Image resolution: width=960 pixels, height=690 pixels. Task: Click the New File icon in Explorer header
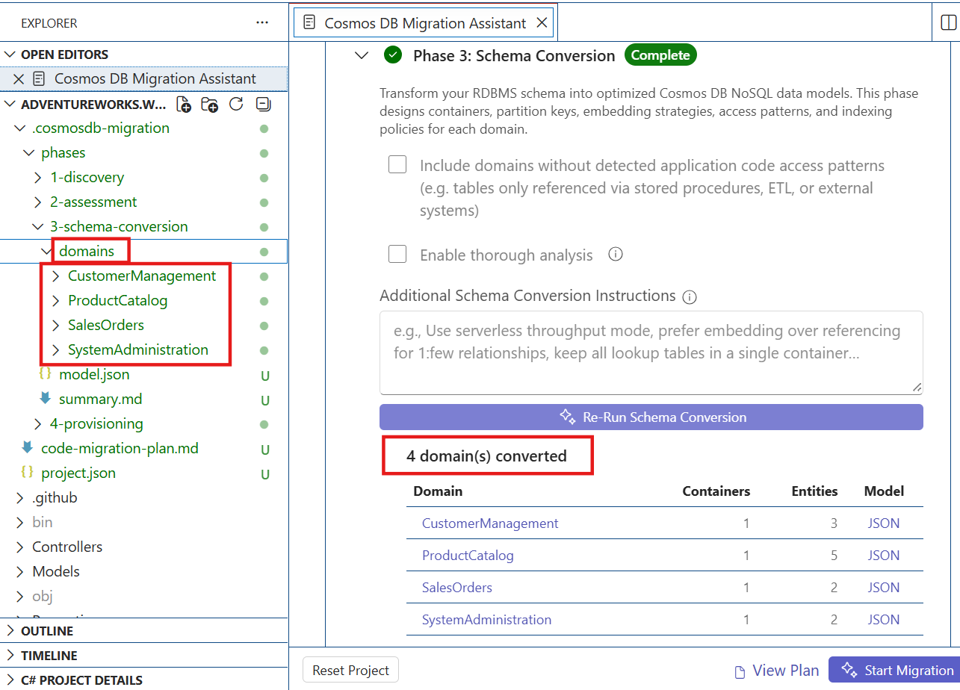pos(184,105)
